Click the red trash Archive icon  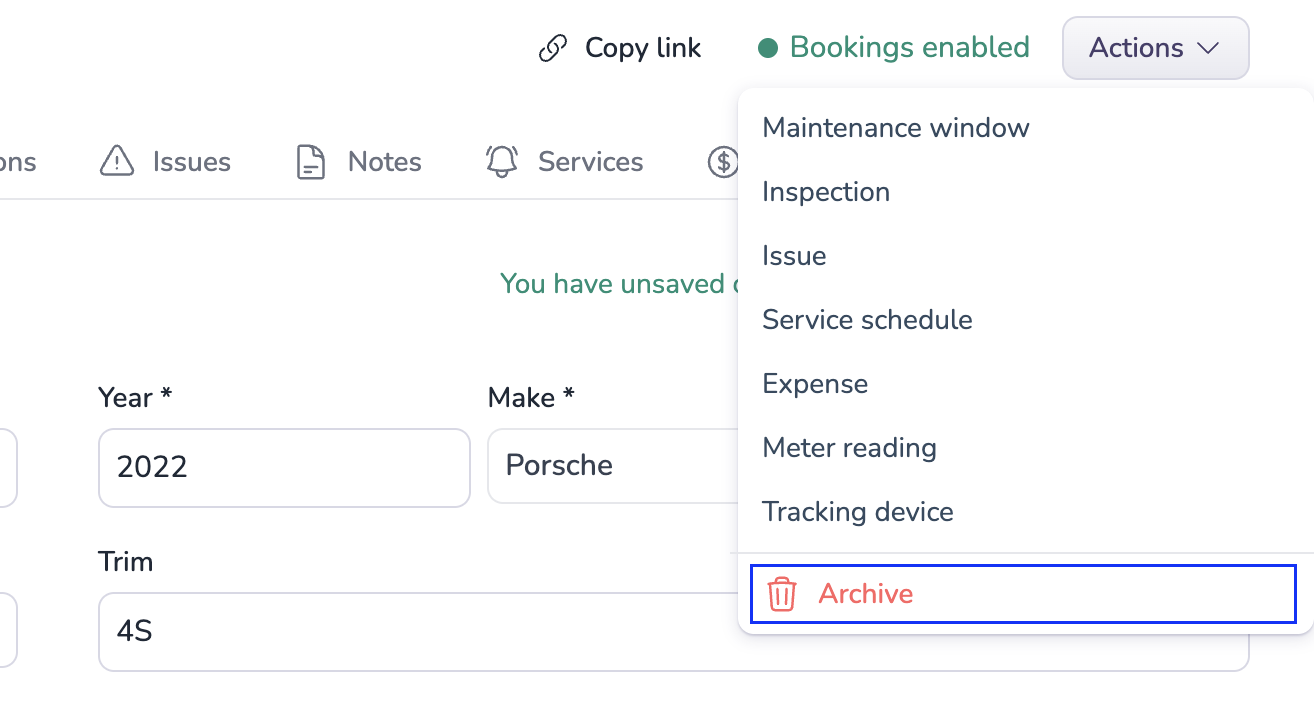pos(781,594)
